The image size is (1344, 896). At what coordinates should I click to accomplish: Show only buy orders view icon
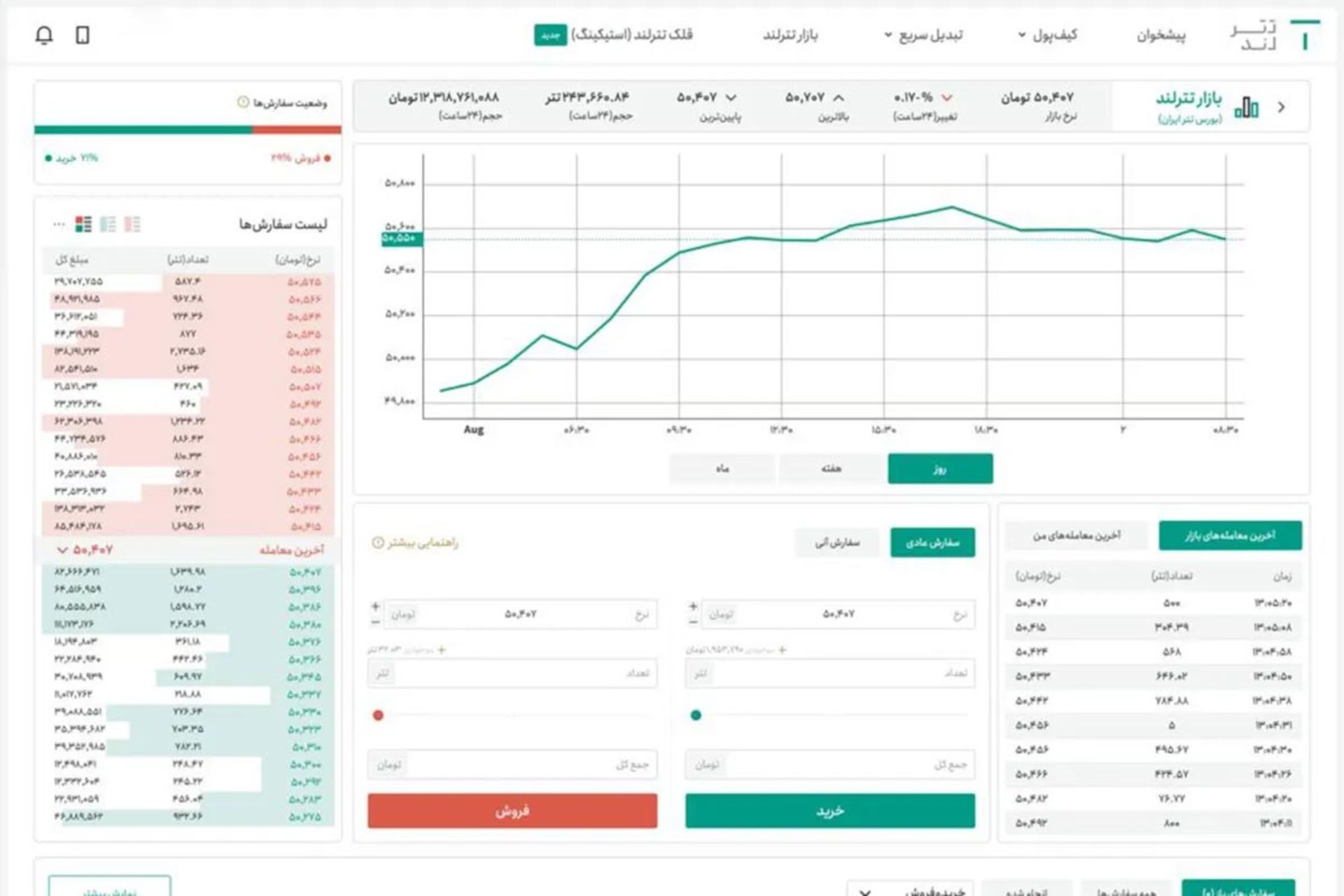(108, 224)
